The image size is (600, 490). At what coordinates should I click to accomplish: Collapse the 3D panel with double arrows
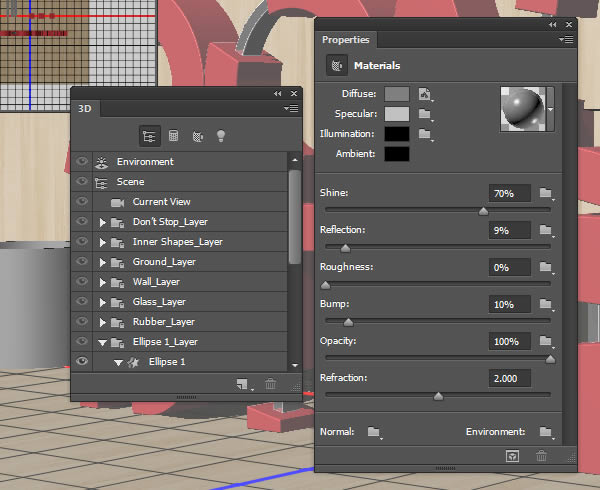coord(278,94)
